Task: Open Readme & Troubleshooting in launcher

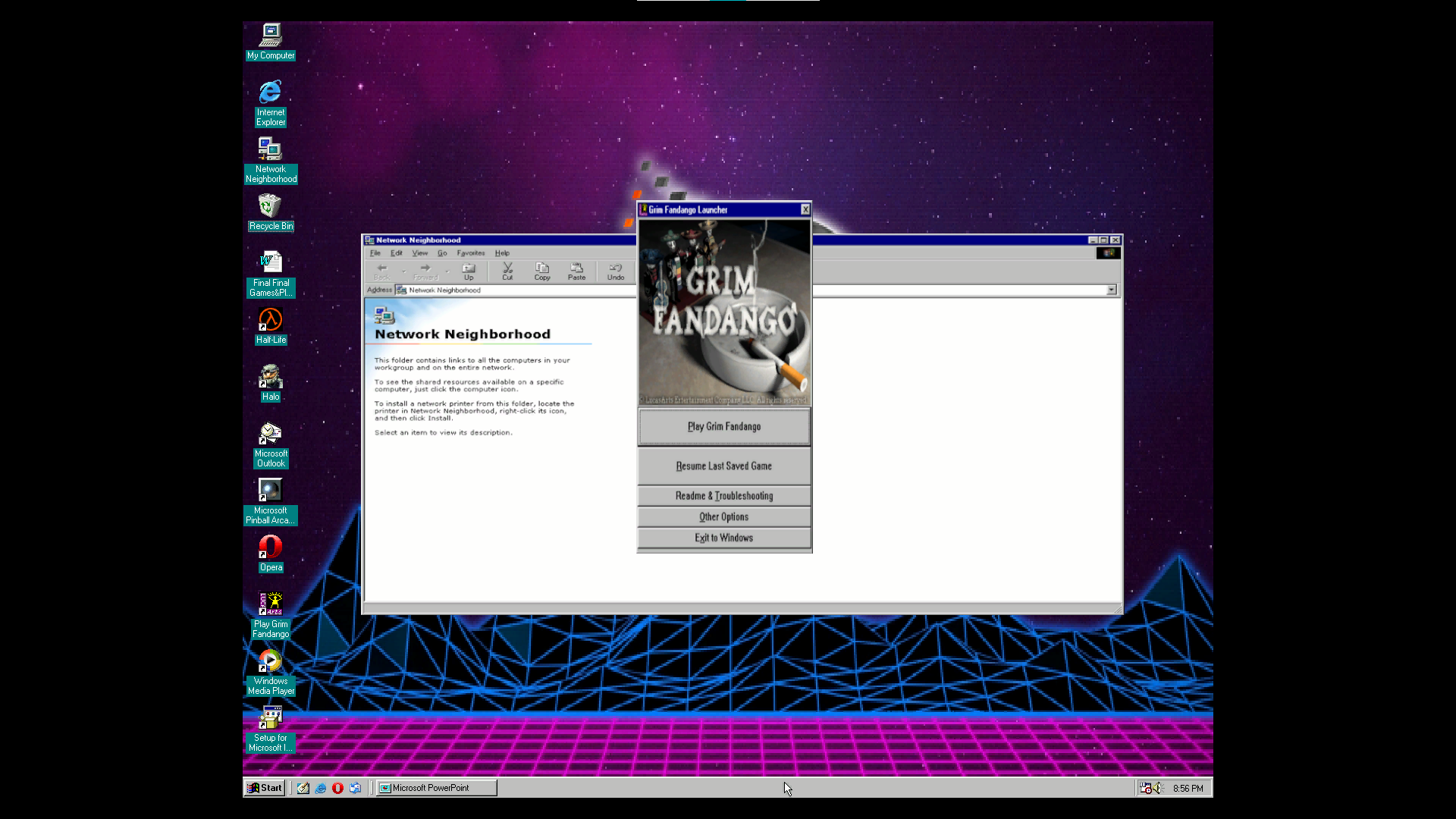Action: point(723,496)
